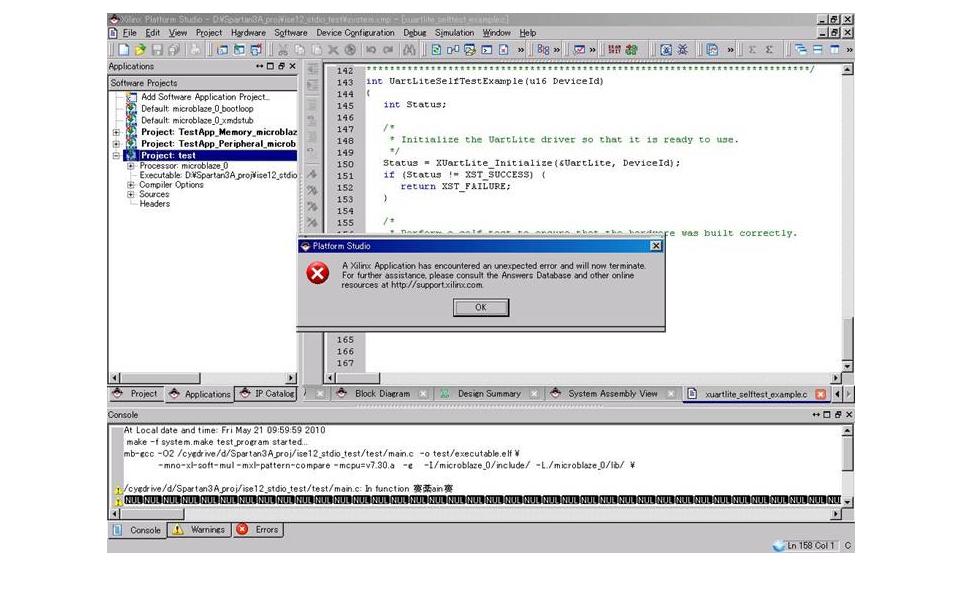Viewport: 960px width, 600px height.
Task: Open the Device Configuration menu
Action: pyautogui.click(x=355, y=33)
